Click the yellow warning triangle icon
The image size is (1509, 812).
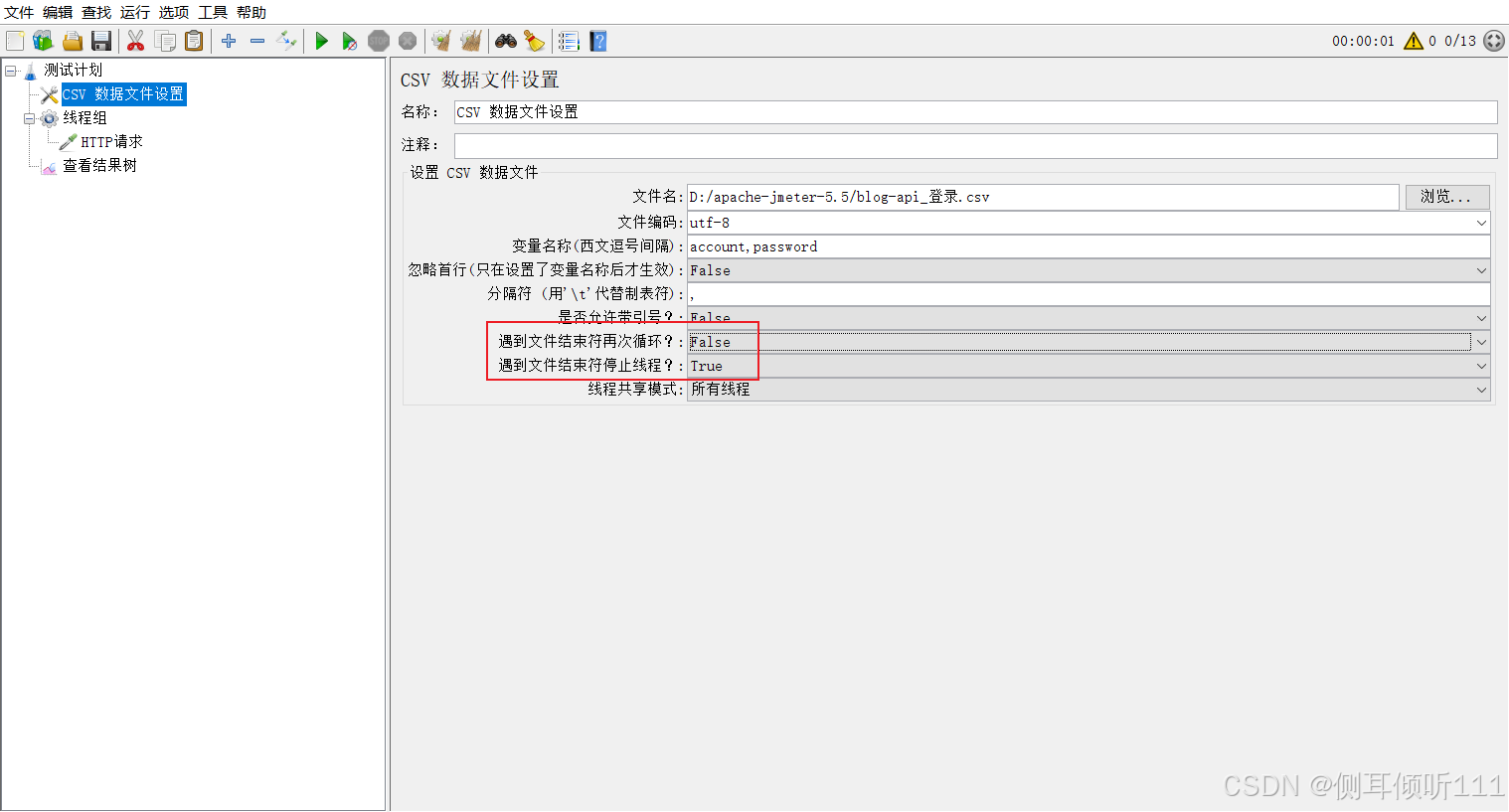[x=1414, y=41]
